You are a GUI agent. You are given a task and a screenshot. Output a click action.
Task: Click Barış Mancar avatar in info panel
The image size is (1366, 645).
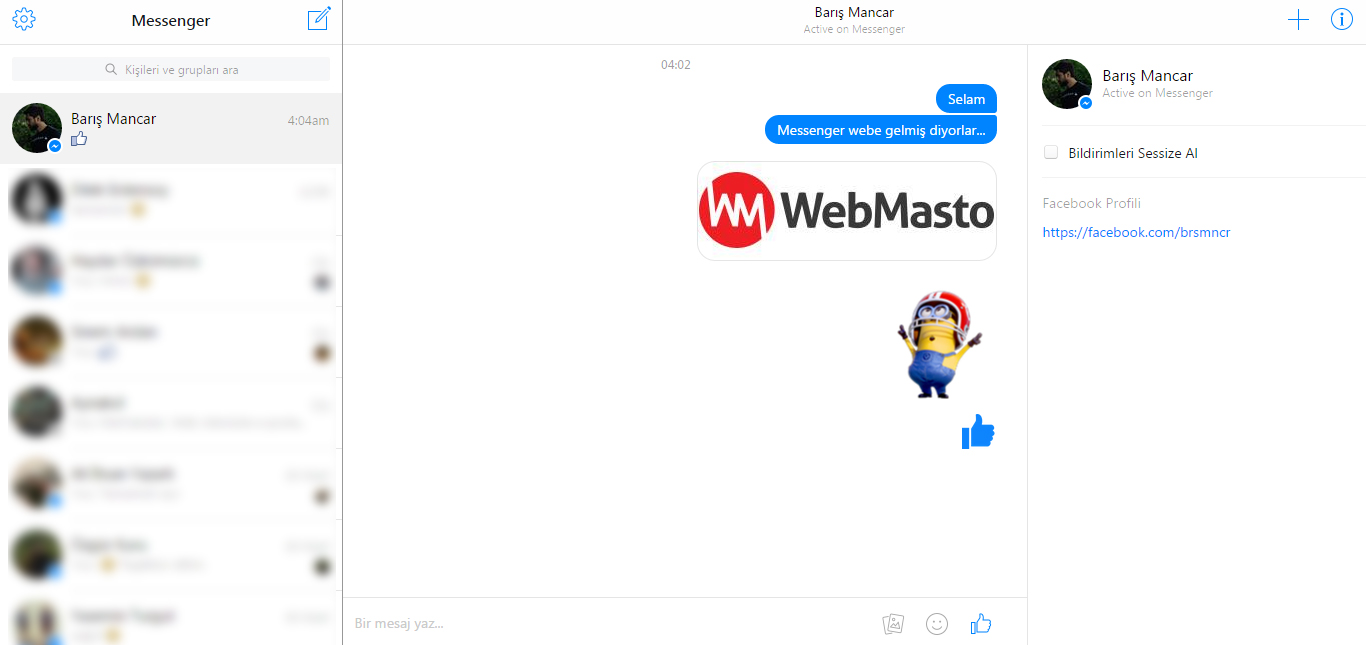click(x=1067, y=84)
